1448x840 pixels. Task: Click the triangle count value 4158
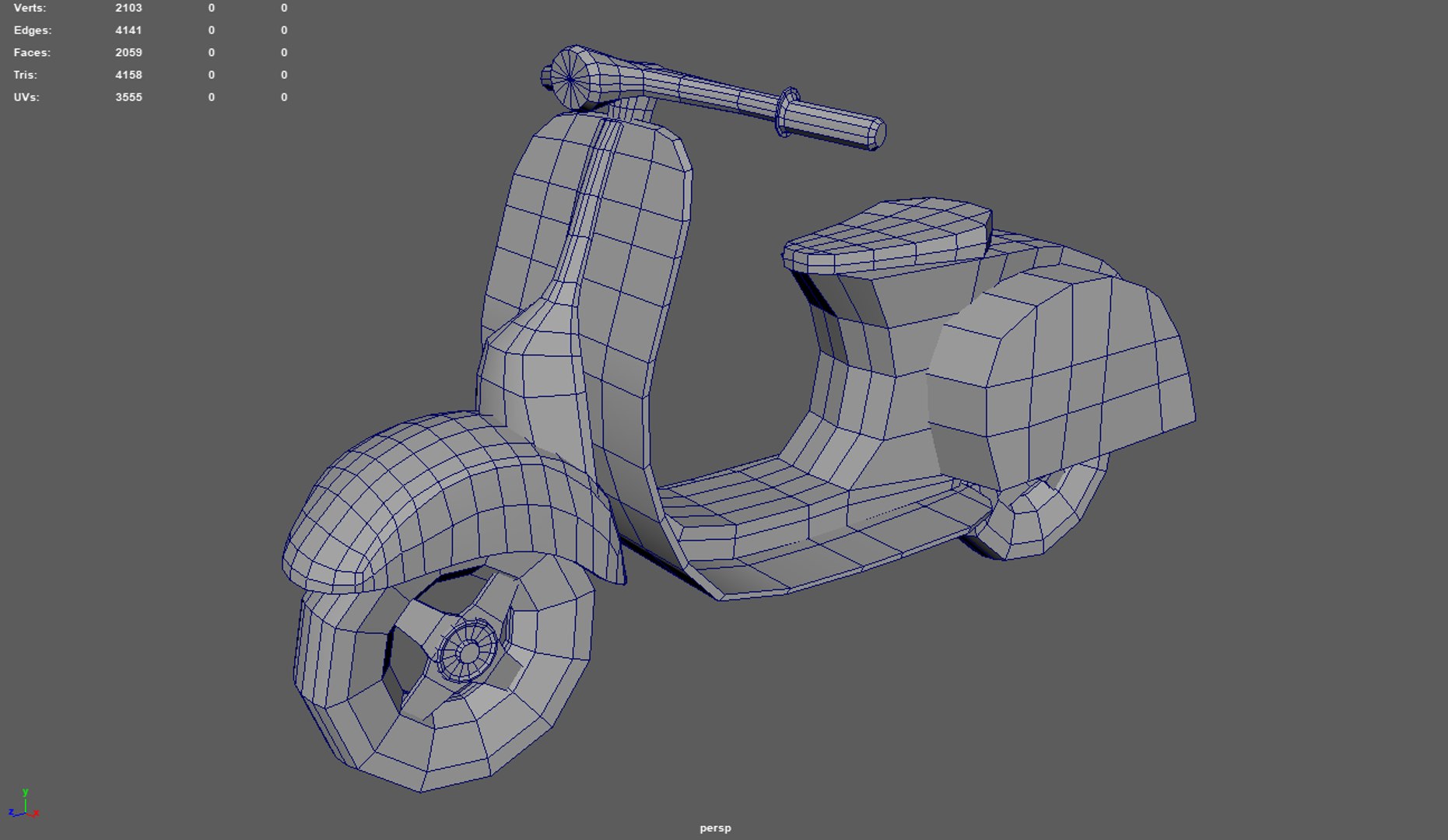coord(128,75)
